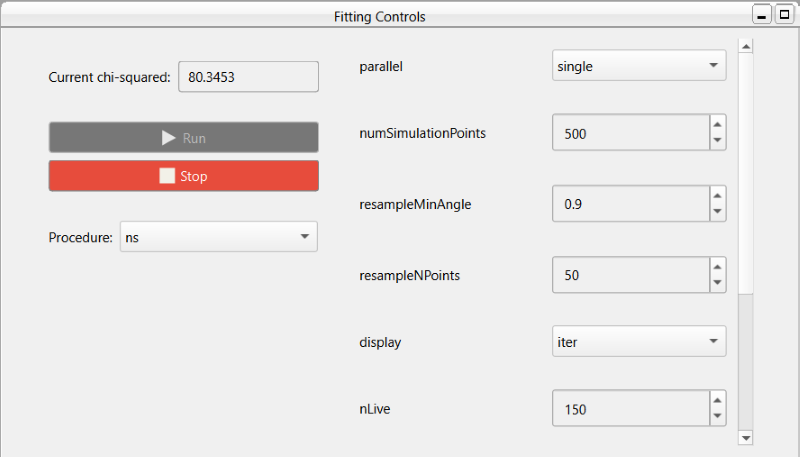Increase nLive value using up arrow

(x=718, y=400)
